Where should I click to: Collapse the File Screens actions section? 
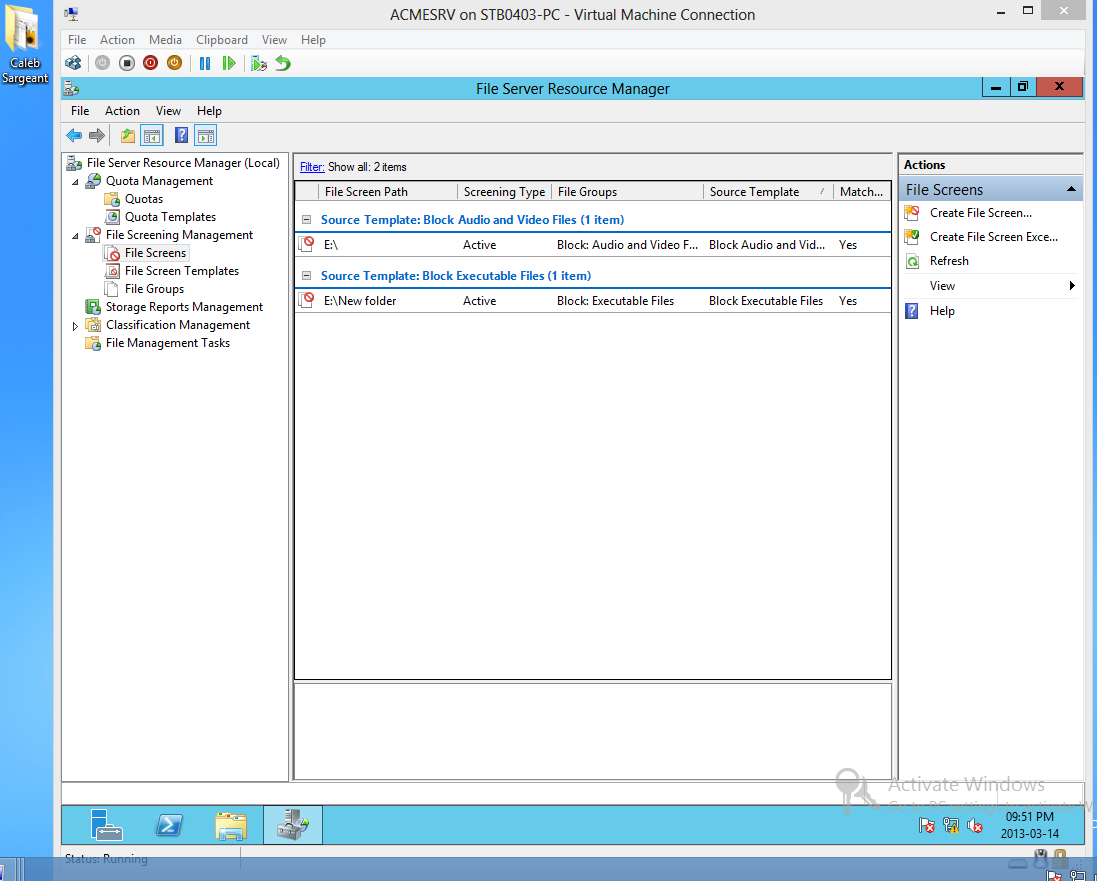pos(1070,190)
